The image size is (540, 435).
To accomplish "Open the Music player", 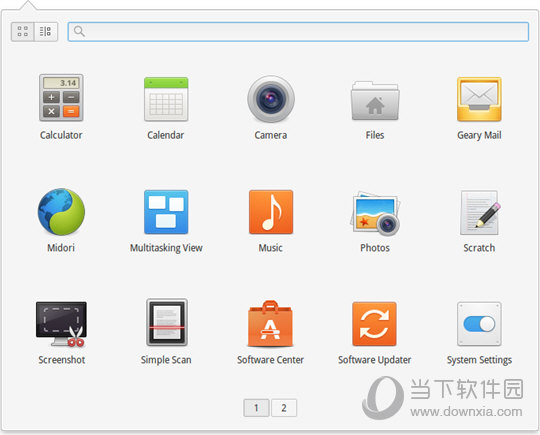I will click(x=271, y=212).
